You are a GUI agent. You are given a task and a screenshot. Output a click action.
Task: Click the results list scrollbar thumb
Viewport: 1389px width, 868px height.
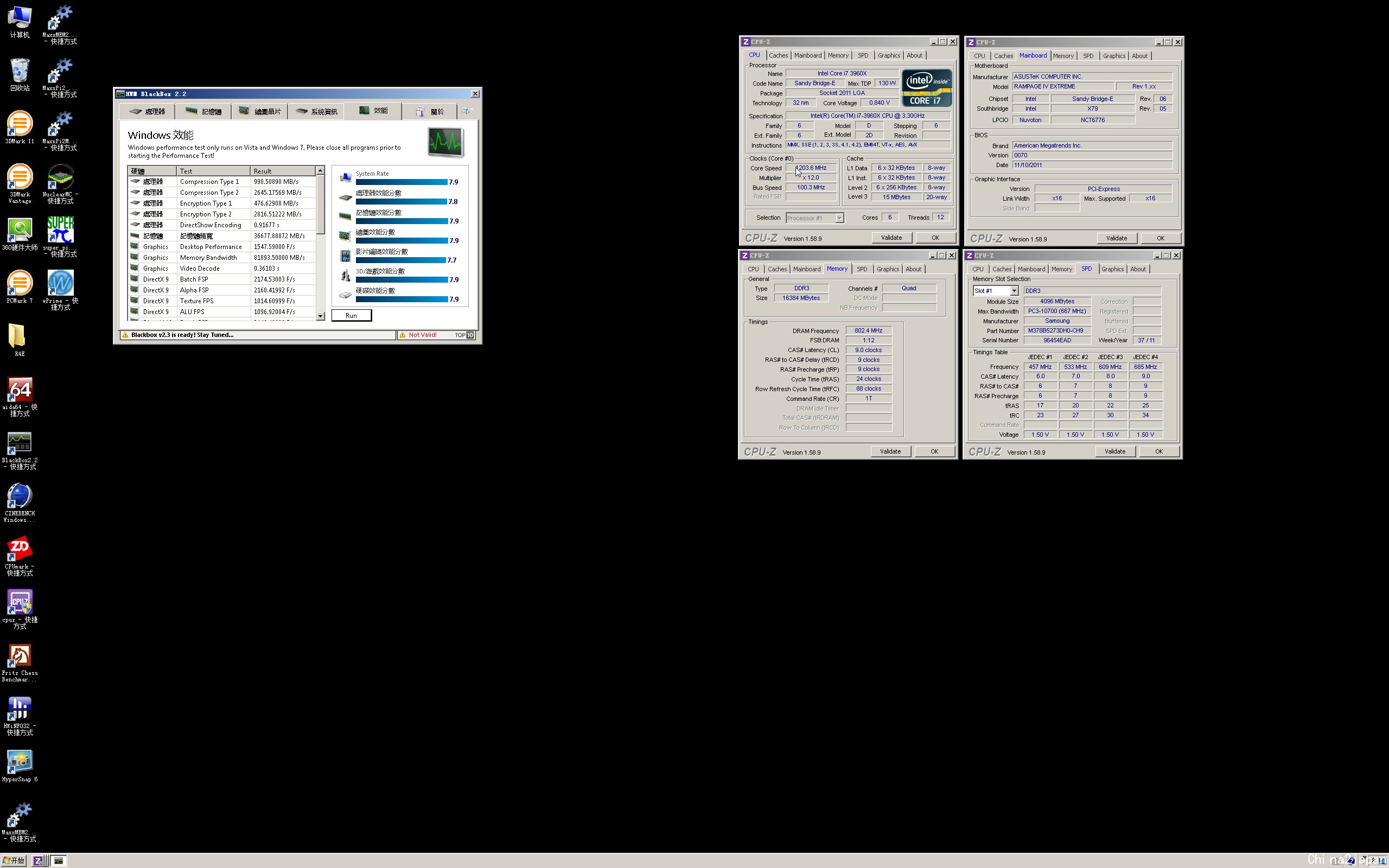tap(320, 205)
